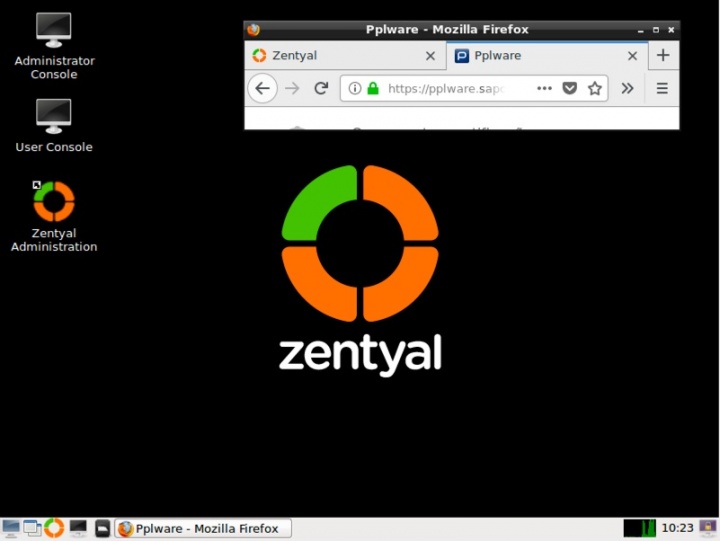Viewport: 720px width, 541px height.
Task: Click Firefox back navigation arrow
Action: pos(262,88)
